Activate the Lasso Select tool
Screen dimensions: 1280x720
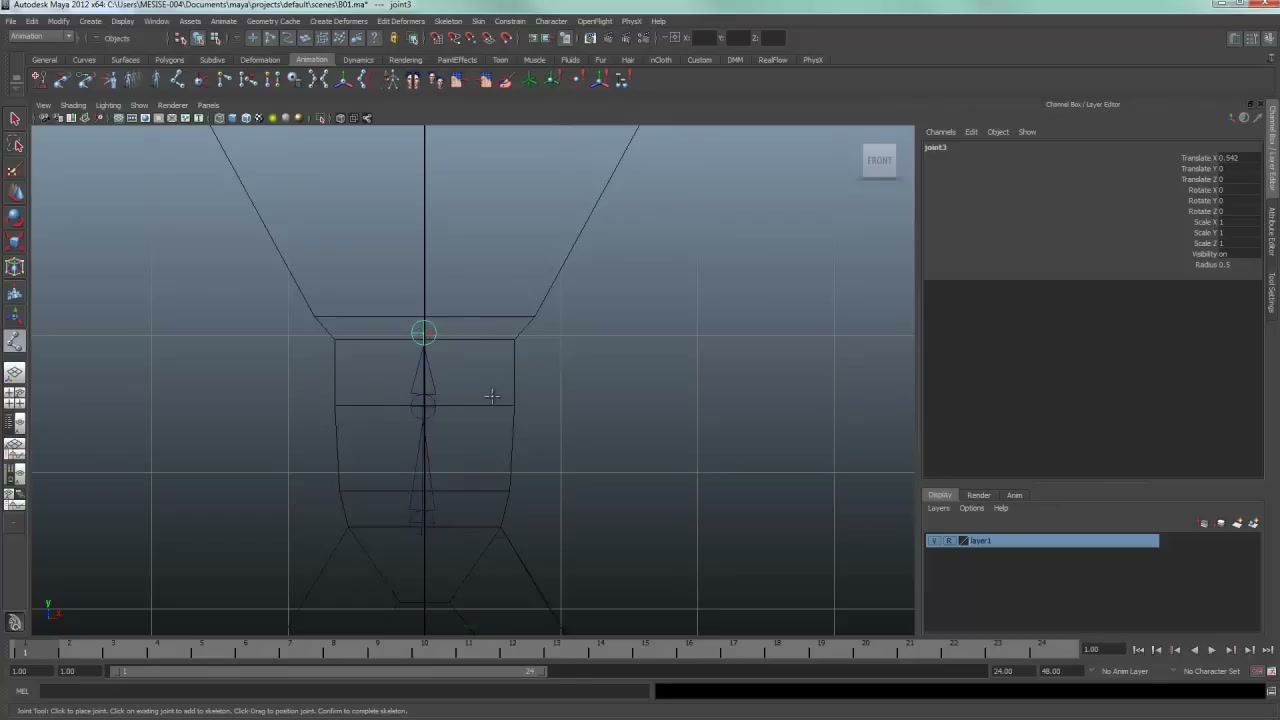pyautogui.click(x=15, y=144)
